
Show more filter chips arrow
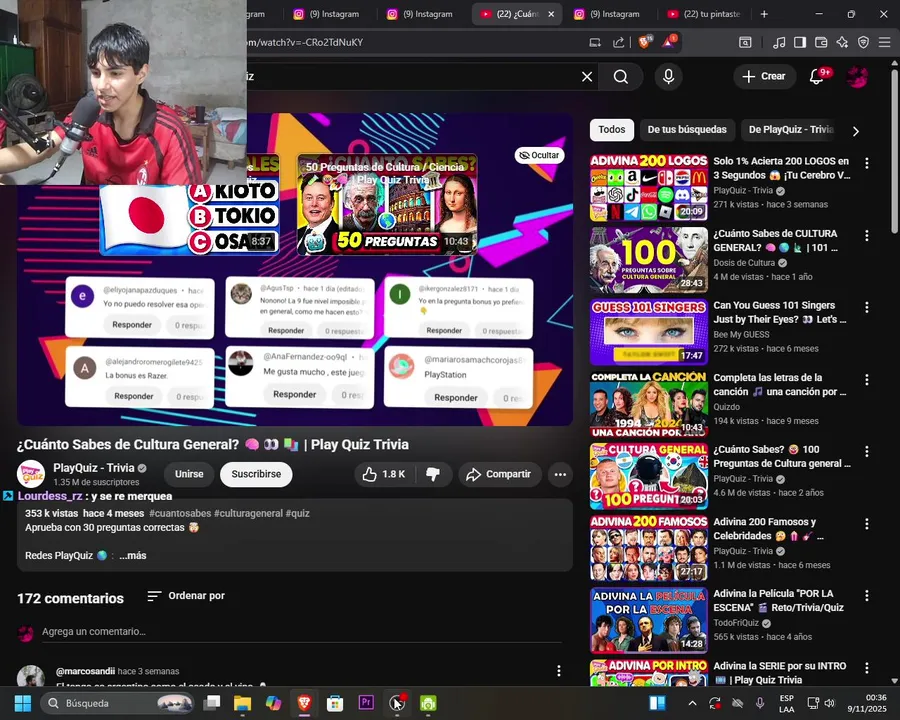tap(856, 131)
